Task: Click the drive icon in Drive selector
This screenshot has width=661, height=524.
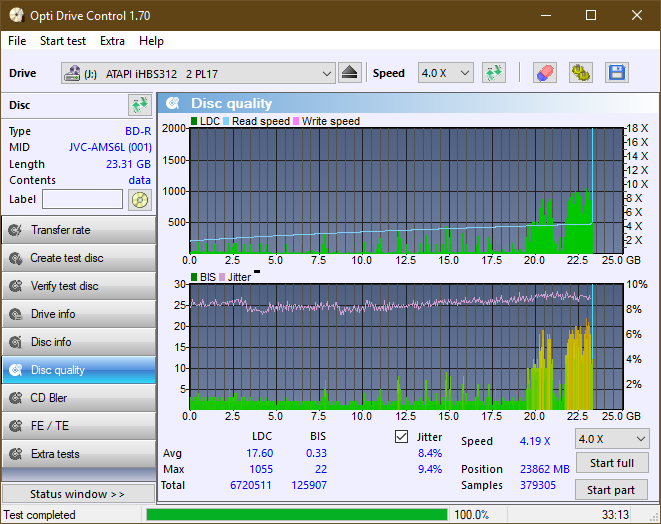Action: [72, 73]
